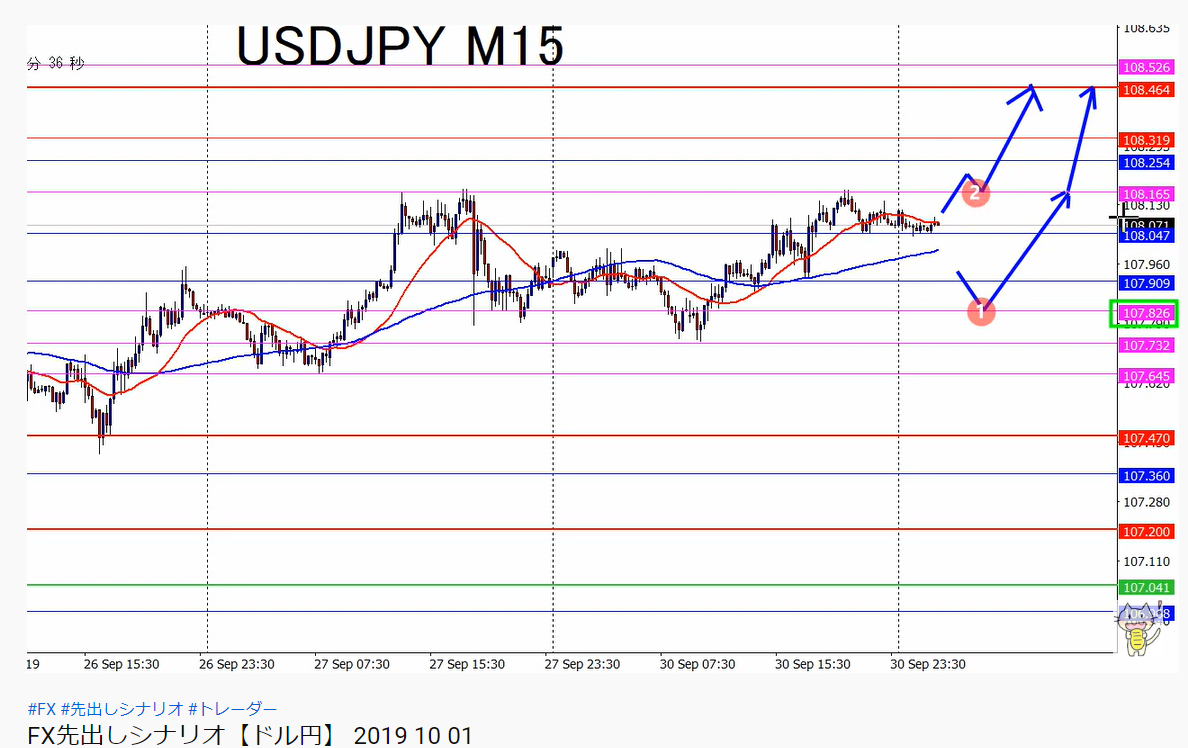Click the pink circle marker numbered 1
This screenshot has height=748, width=1188.
pos(981,311)
